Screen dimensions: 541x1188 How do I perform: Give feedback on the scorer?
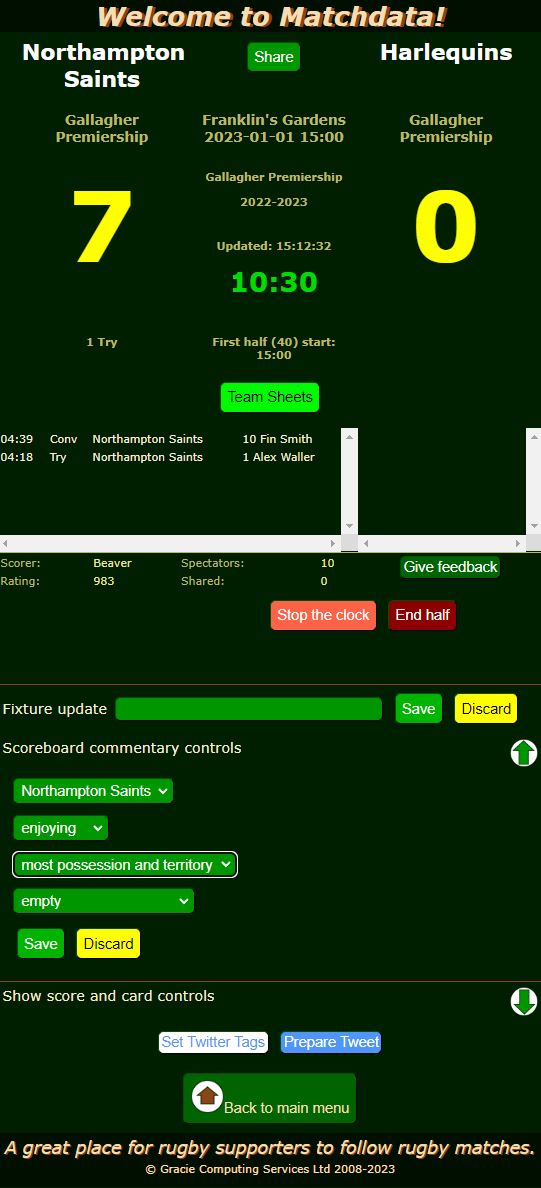tap(450, 567)
